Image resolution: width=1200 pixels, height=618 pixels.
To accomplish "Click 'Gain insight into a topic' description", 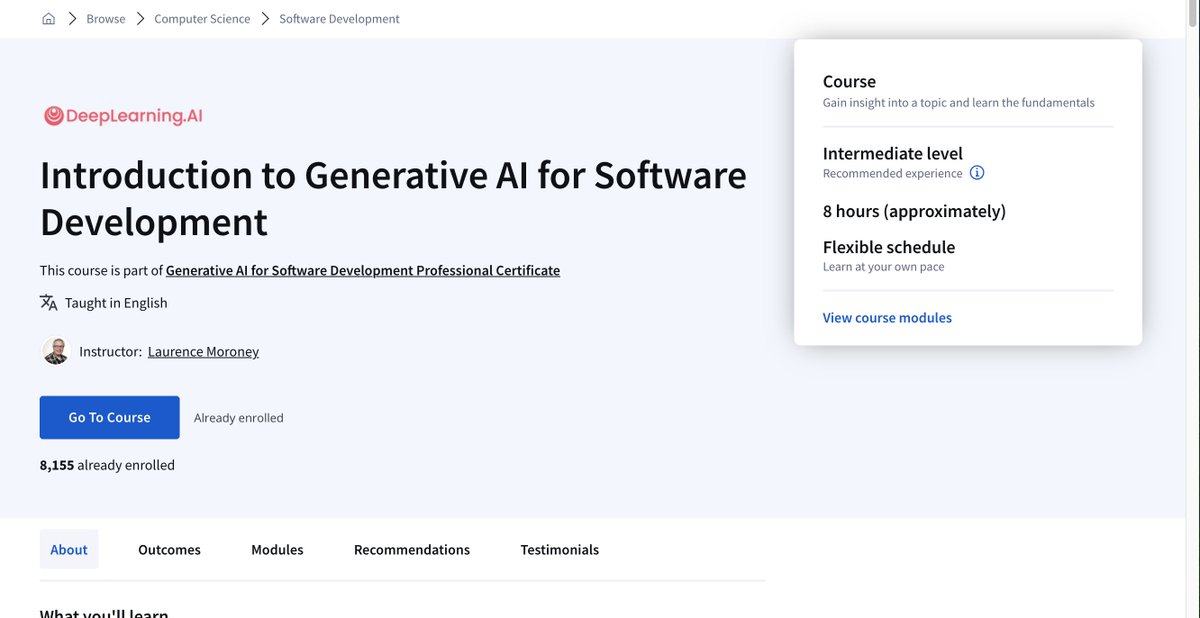I will click(x=958, y=102).
